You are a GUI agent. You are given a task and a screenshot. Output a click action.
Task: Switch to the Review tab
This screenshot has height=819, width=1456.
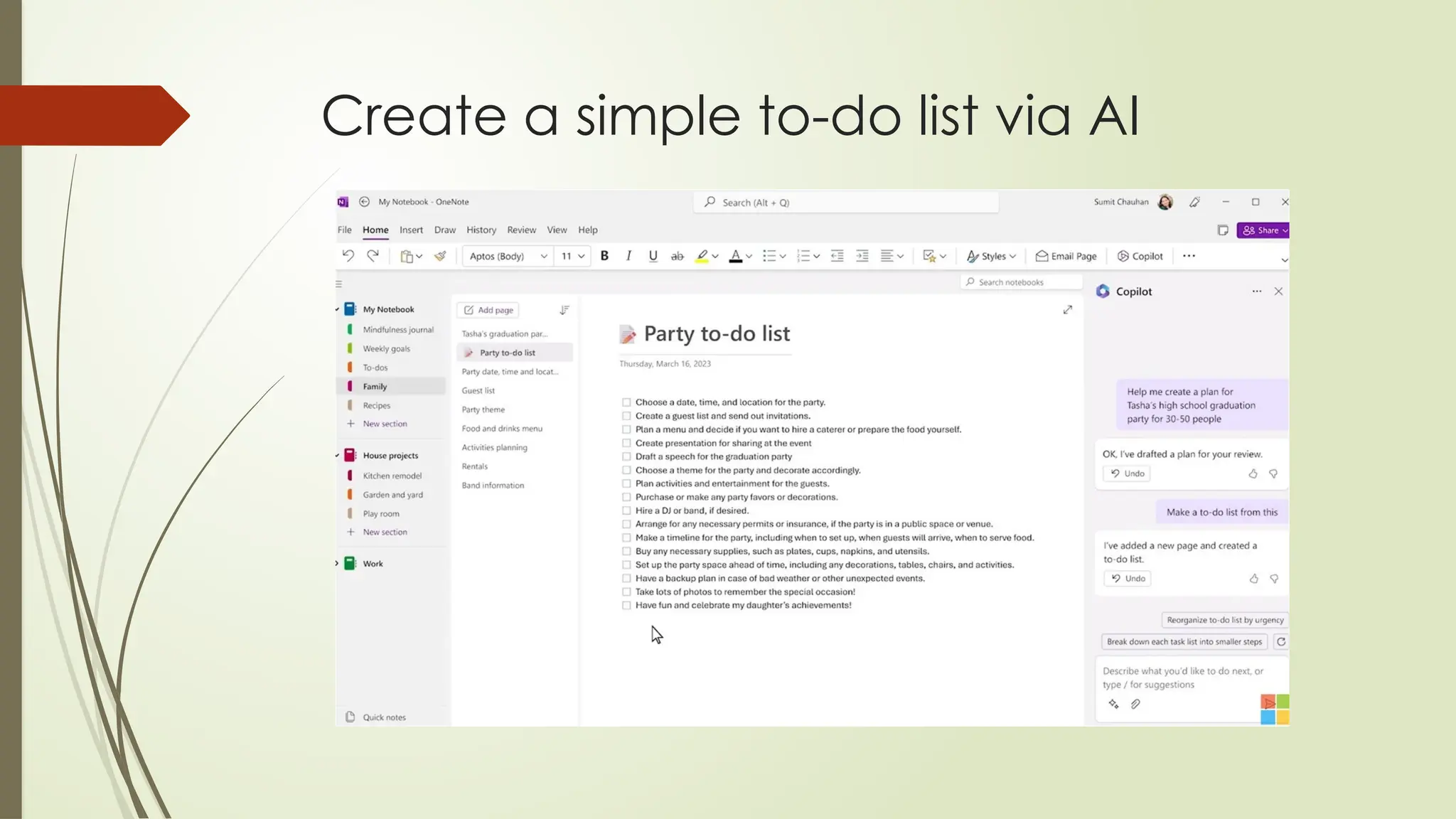tap(521, 230)
